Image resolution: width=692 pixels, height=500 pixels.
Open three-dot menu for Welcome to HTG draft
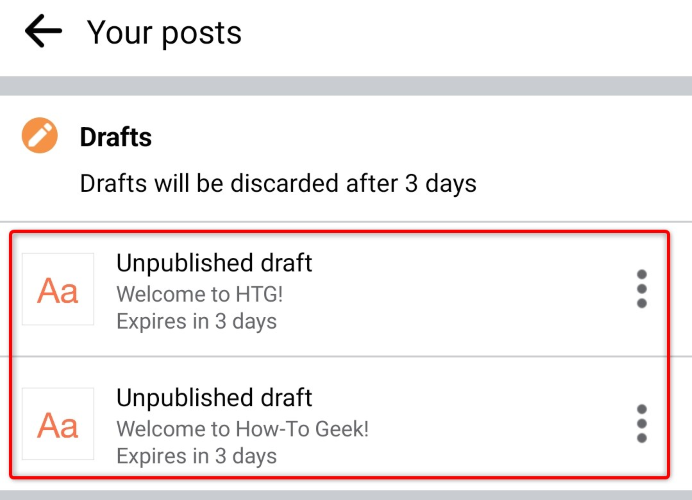641,289
